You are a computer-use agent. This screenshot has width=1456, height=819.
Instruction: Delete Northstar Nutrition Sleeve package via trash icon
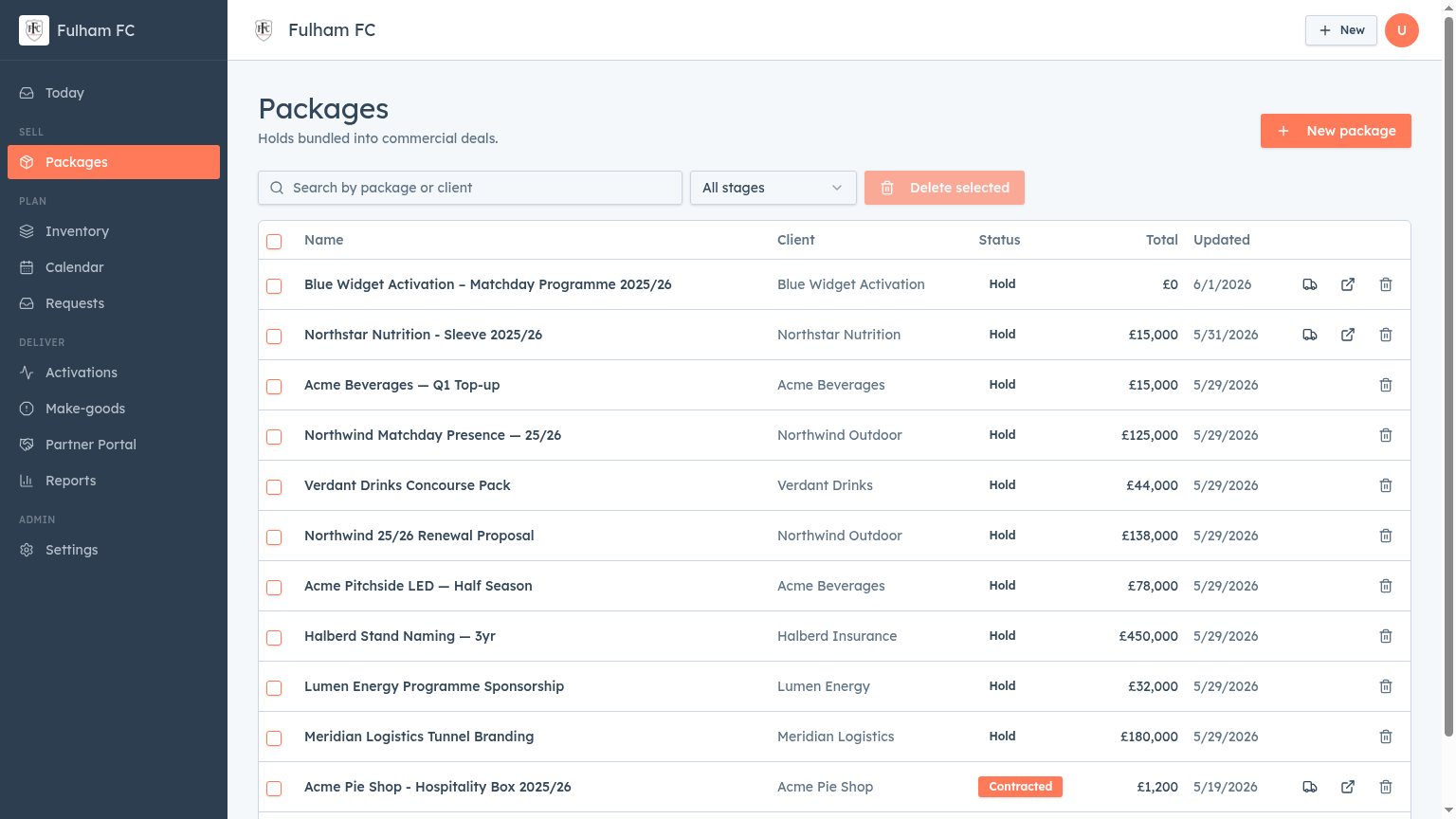coord(1386,335)
